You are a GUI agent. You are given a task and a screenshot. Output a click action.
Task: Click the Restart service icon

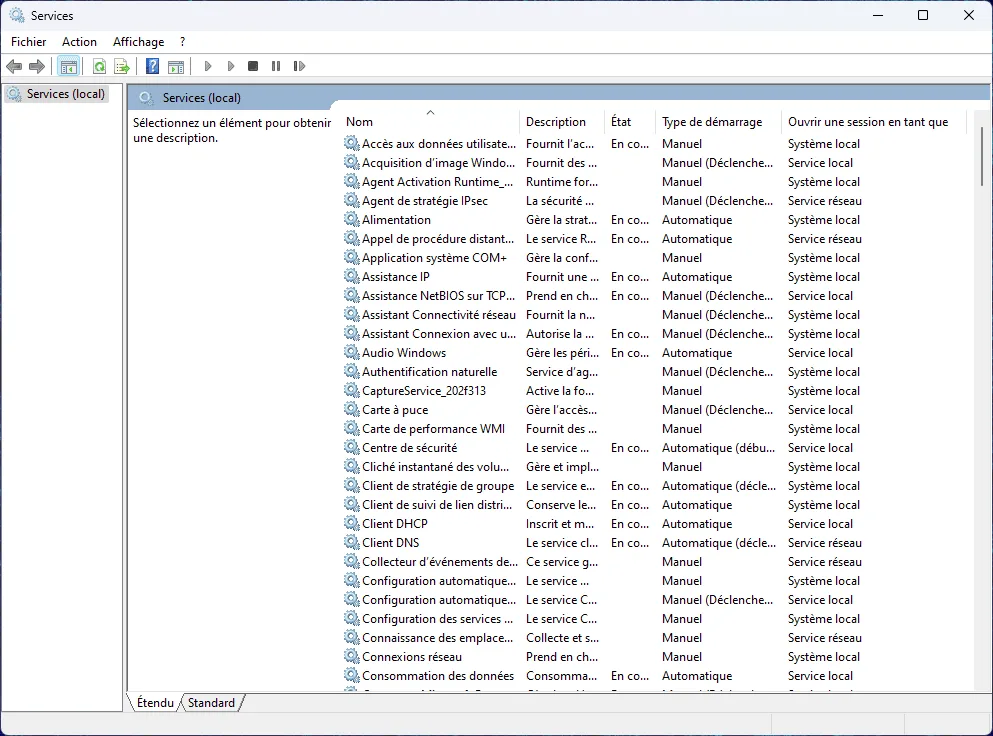(x=299, y=66)
